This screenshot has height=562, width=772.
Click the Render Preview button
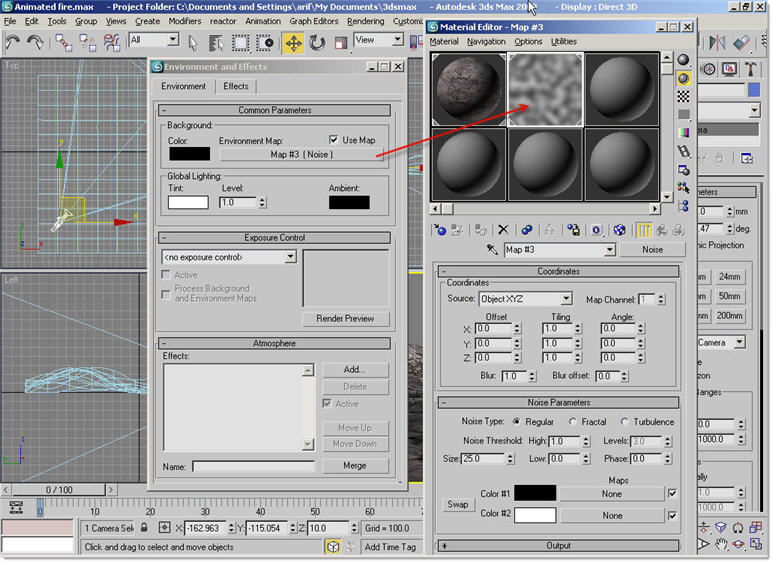345,318
